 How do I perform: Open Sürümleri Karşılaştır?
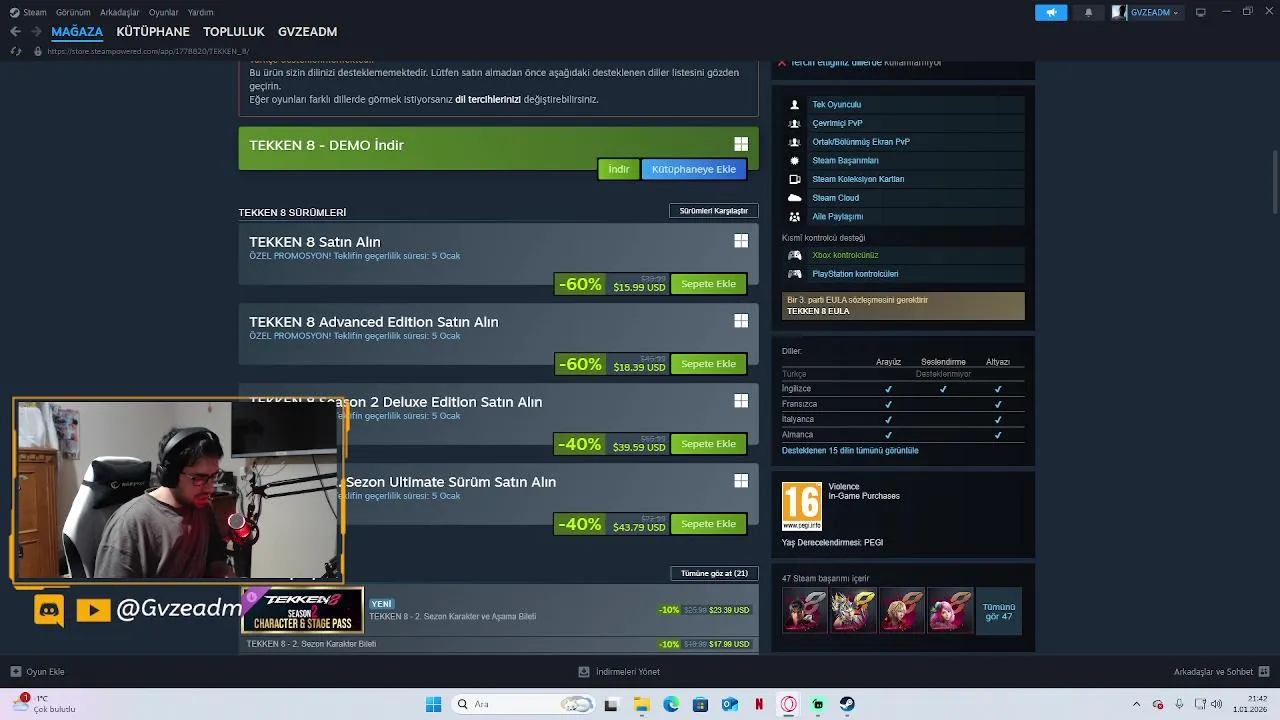[714, 211]
